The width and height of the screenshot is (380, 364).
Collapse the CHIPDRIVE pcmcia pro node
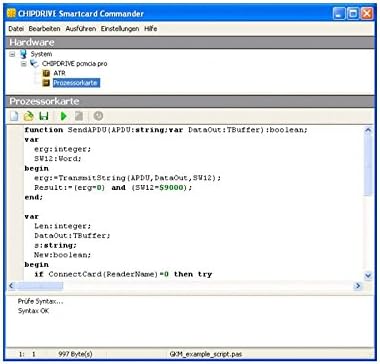(x=24, y=64)
